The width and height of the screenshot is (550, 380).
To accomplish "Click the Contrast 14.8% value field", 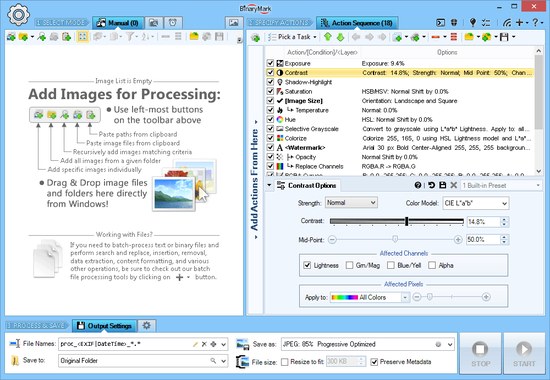I will tap(483, 222).
